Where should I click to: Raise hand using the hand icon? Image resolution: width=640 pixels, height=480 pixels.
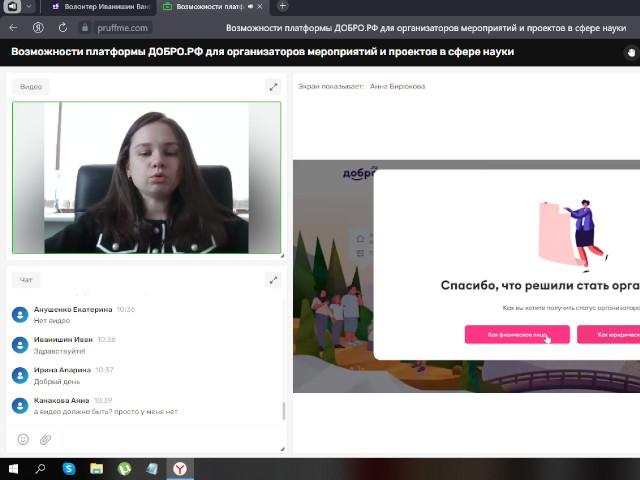(x=631, y=52)
